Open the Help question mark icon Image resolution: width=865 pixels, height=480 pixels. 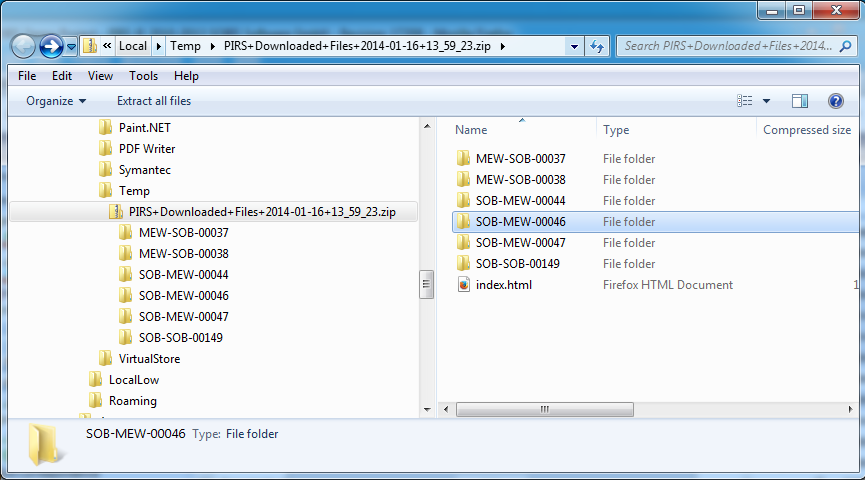[x=836, y=101]
